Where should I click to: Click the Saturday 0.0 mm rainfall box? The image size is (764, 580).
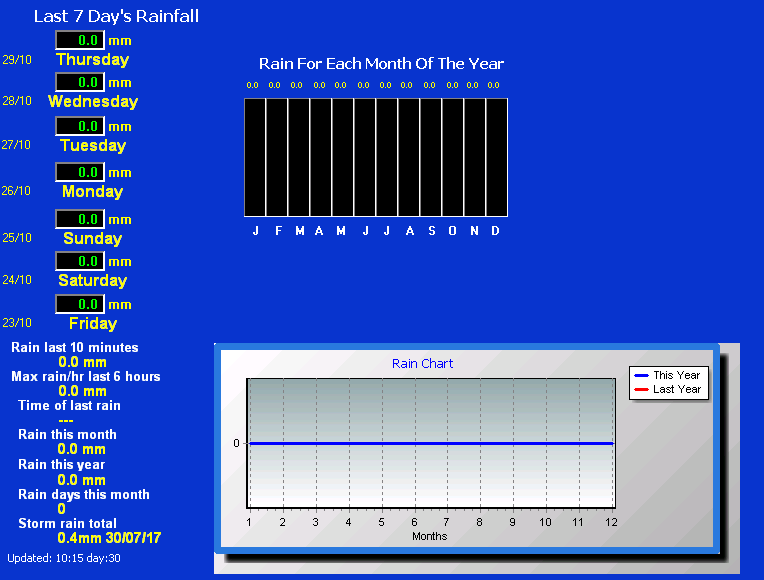pyautogui.click(x=80, y=261)
